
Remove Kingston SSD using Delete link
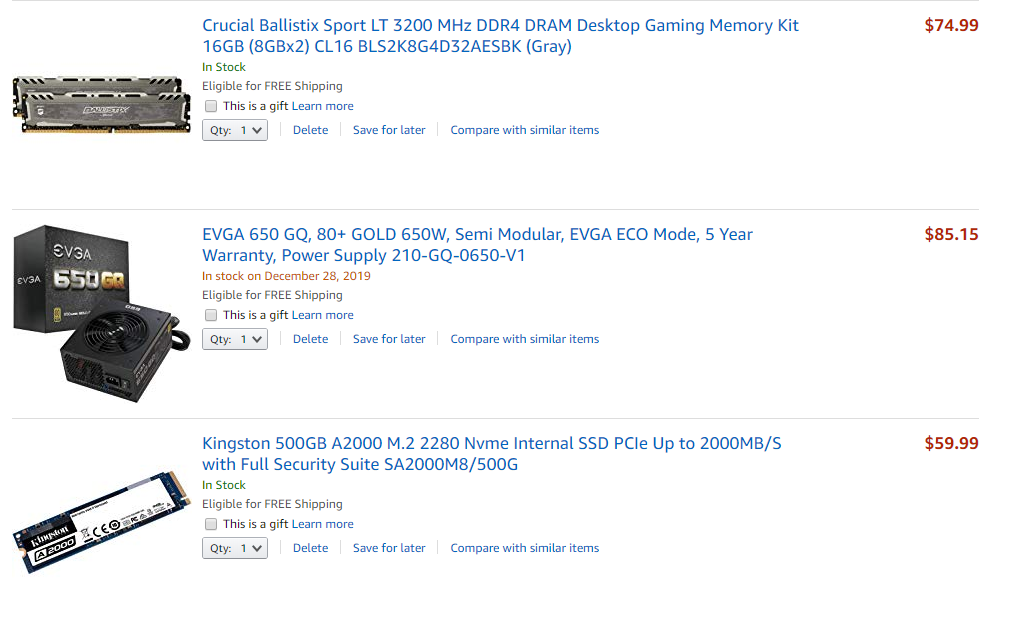pyautogui.click(x=310, y=548)
